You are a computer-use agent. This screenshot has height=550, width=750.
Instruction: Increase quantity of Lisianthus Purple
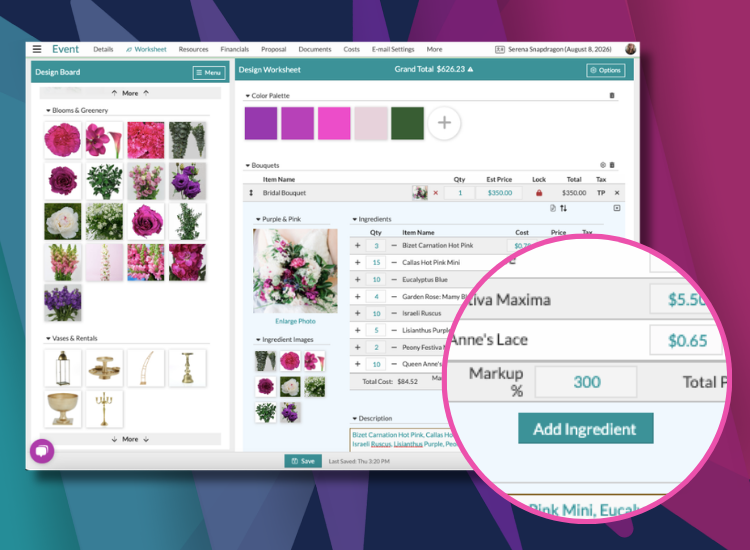click(x=357, y=330)
